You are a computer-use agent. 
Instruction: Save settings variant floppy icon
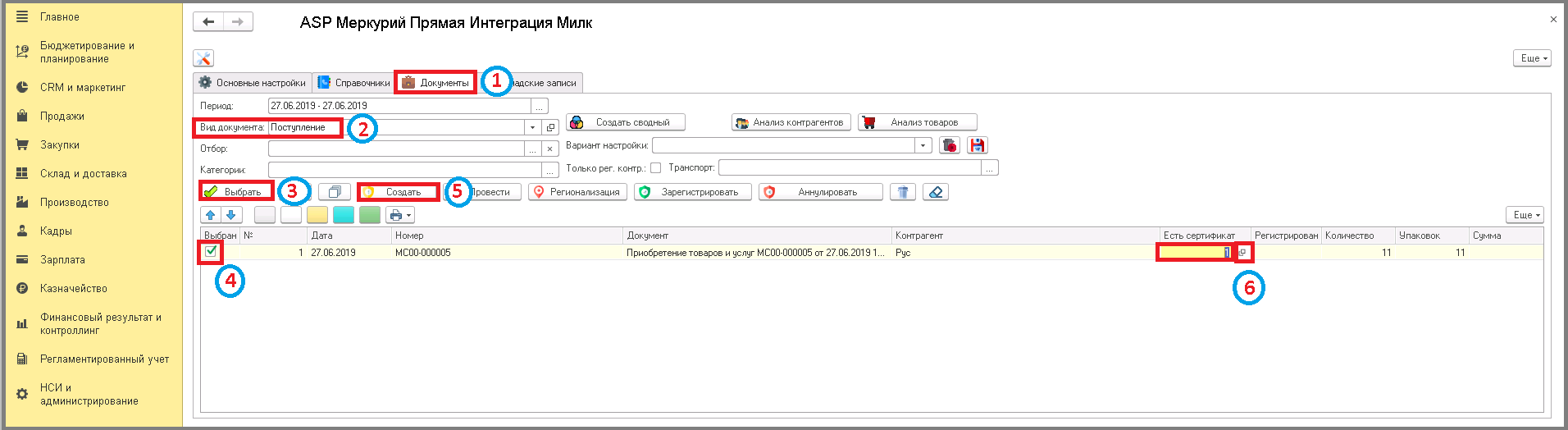coord(977,145)
